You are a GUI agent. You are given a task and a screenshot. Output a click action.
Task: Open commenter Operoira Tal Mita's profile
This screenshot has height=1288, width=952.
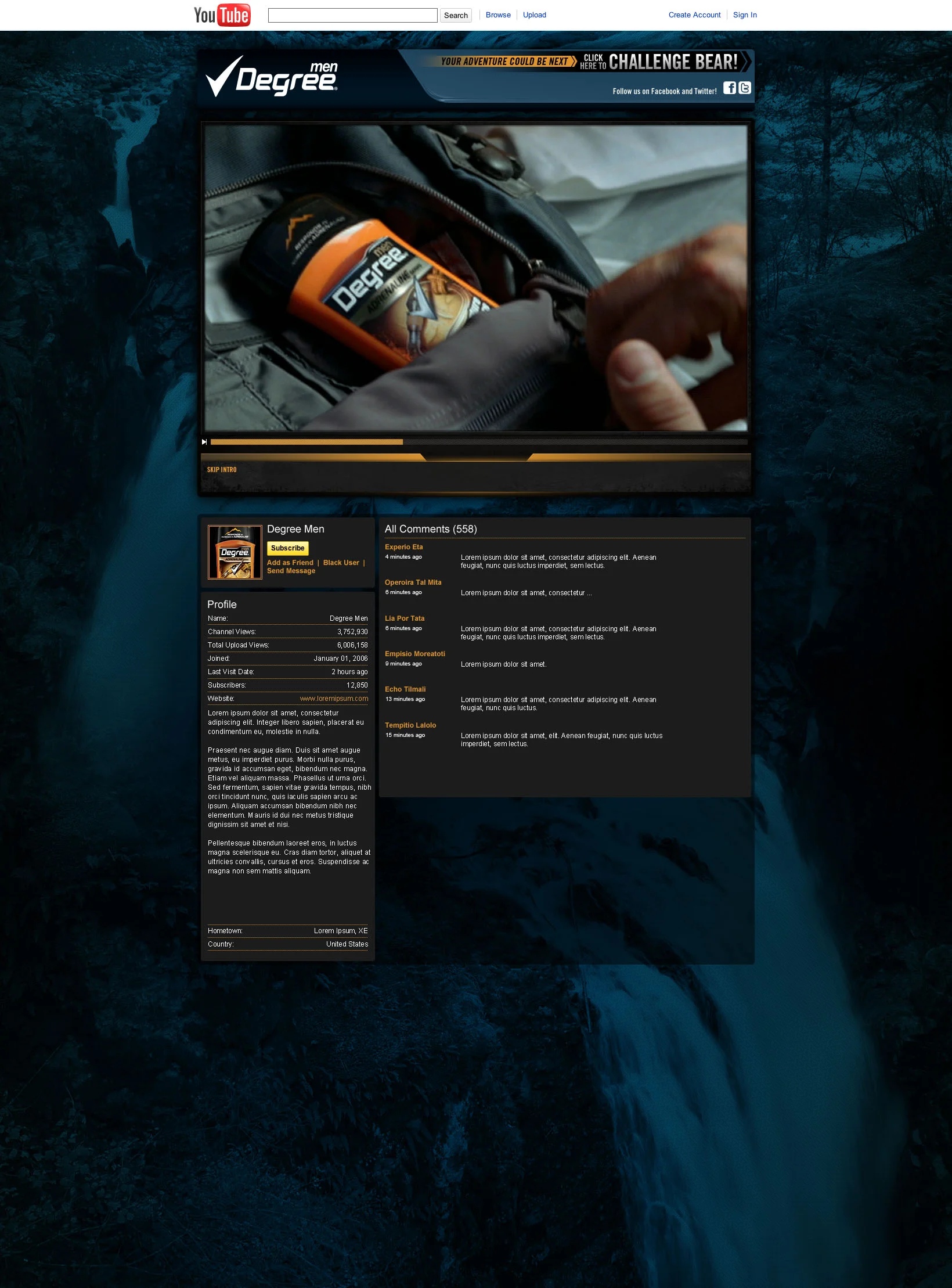[x=413, y=582]
